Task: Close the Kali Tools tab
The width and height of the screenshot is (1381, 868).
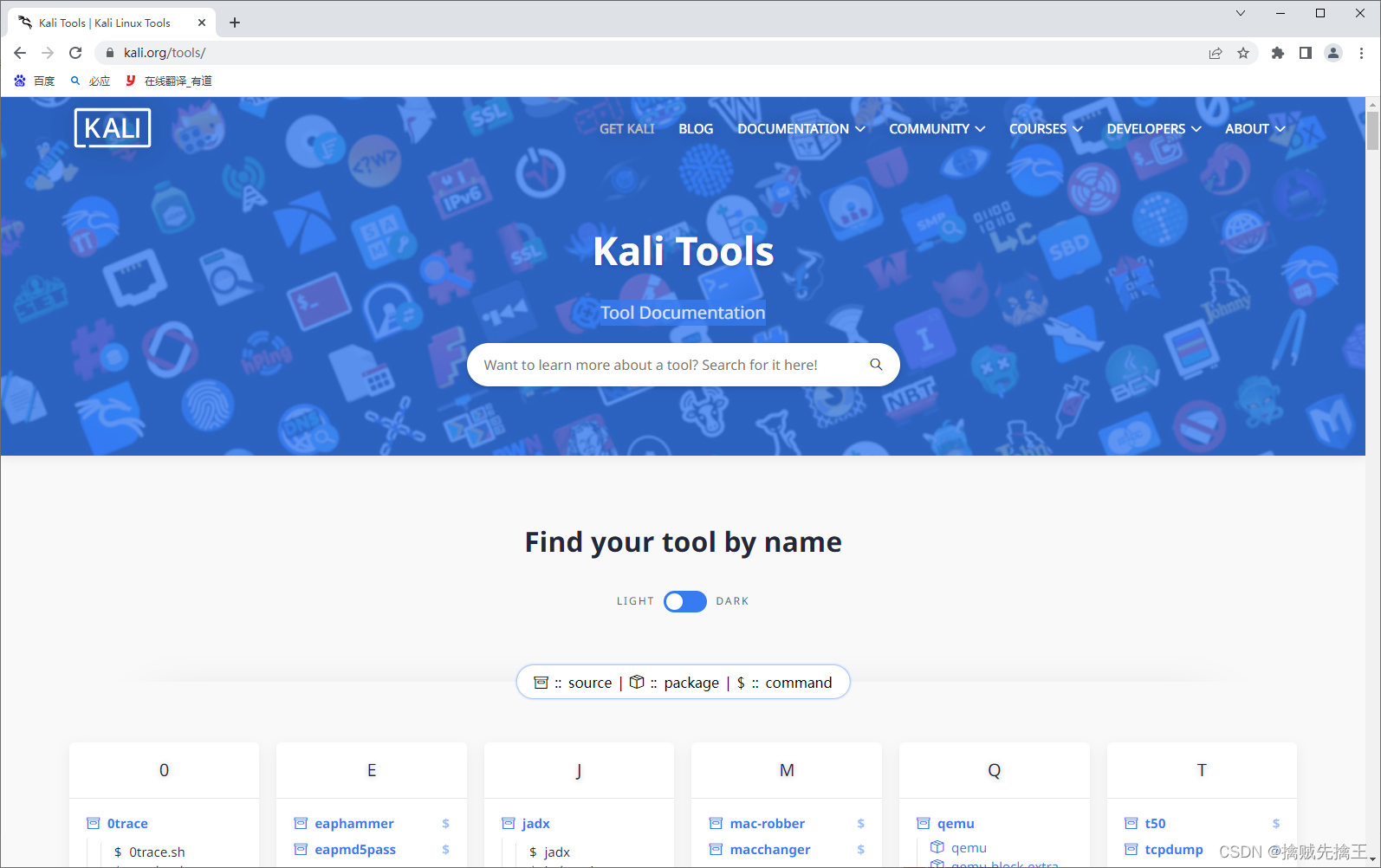Action: pos(202,23)
